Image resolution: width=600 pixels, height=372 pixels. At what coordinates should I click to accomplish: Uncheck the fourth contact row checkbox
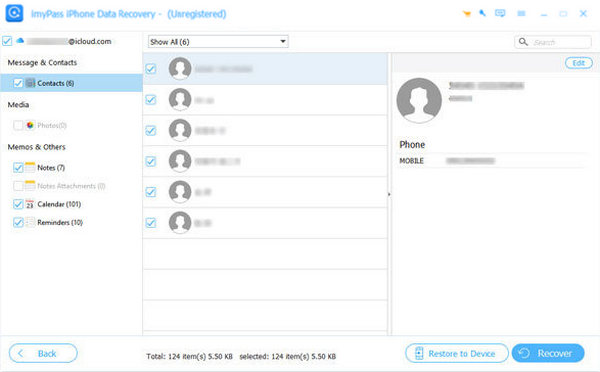point(151,161)
